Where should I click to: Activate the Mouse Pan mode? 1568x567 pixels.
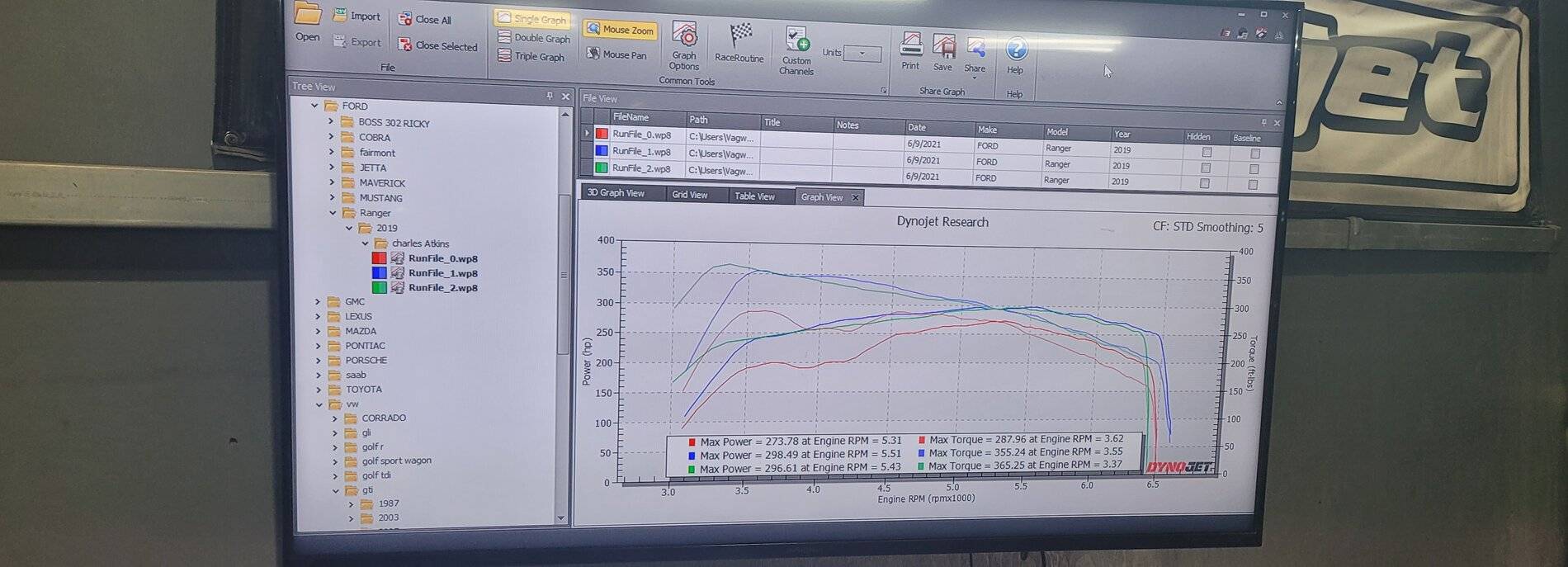616,54
